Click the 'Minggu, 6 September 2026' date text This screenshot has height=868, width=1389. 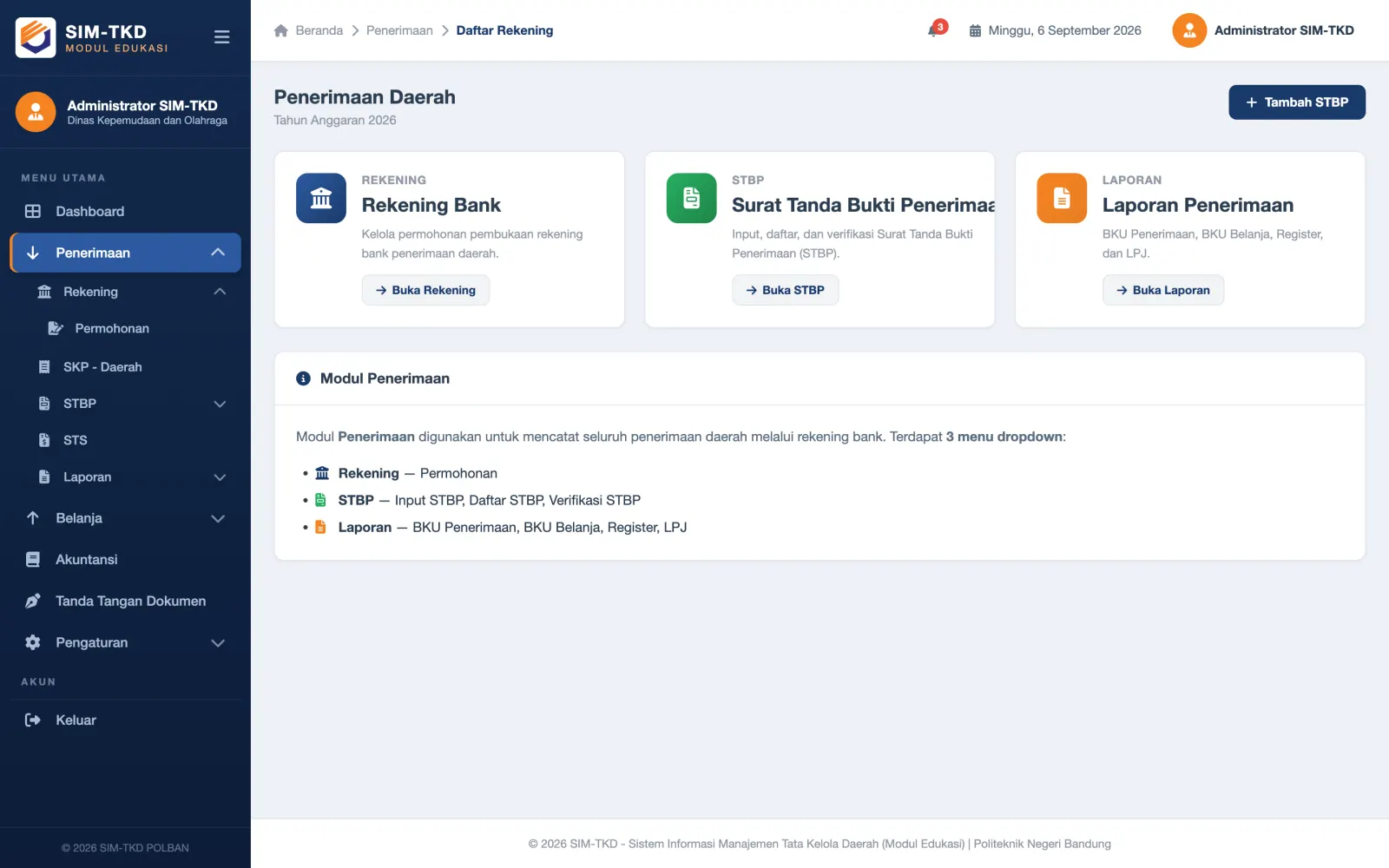(1064, 30)
